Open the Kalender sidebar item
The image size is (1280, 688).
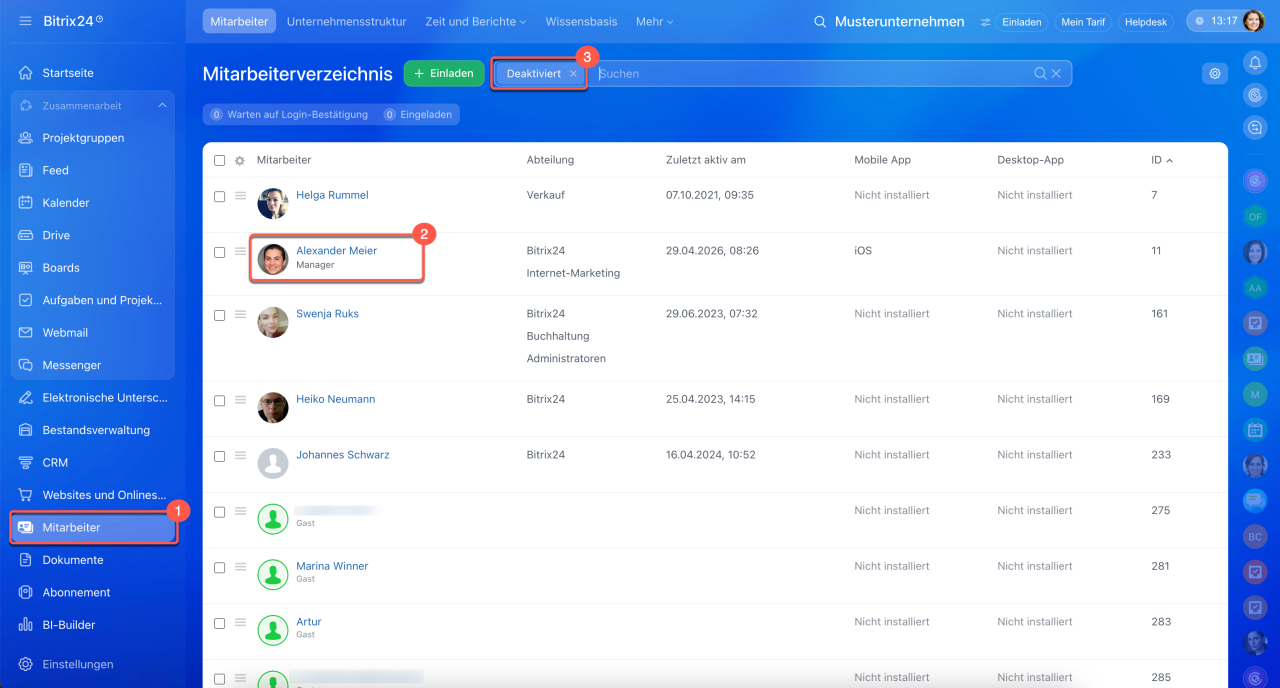click(x=66, y=203)
